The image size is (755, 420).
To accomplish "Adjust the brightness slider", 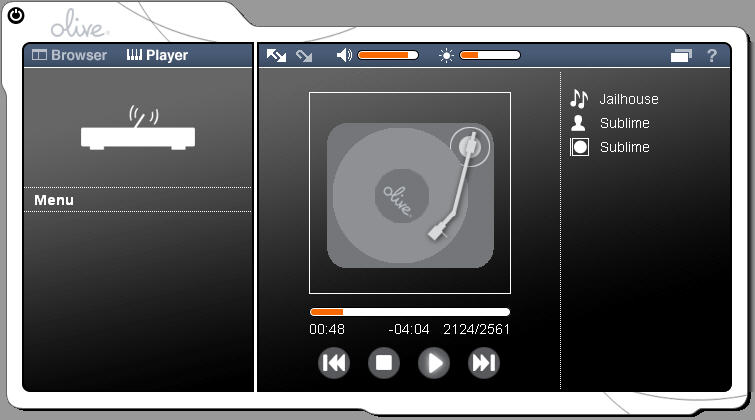I will pos(490,55).
